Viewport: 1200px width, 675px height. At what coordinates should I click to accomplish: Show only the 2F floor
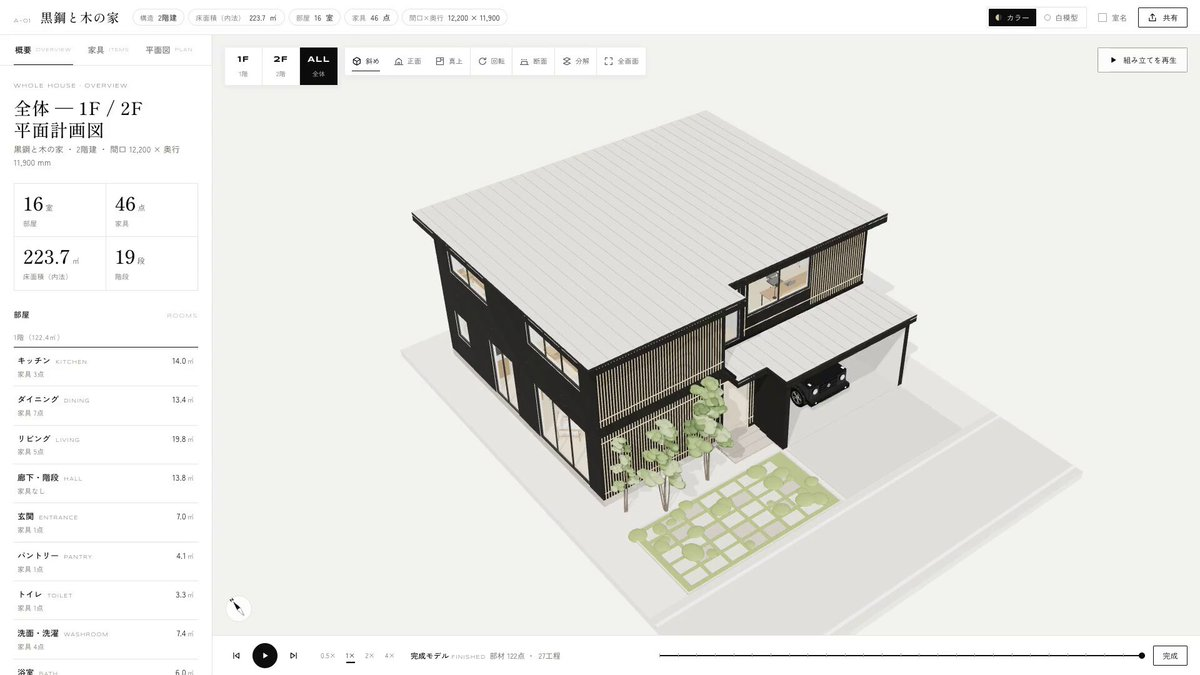pos(281,66)
